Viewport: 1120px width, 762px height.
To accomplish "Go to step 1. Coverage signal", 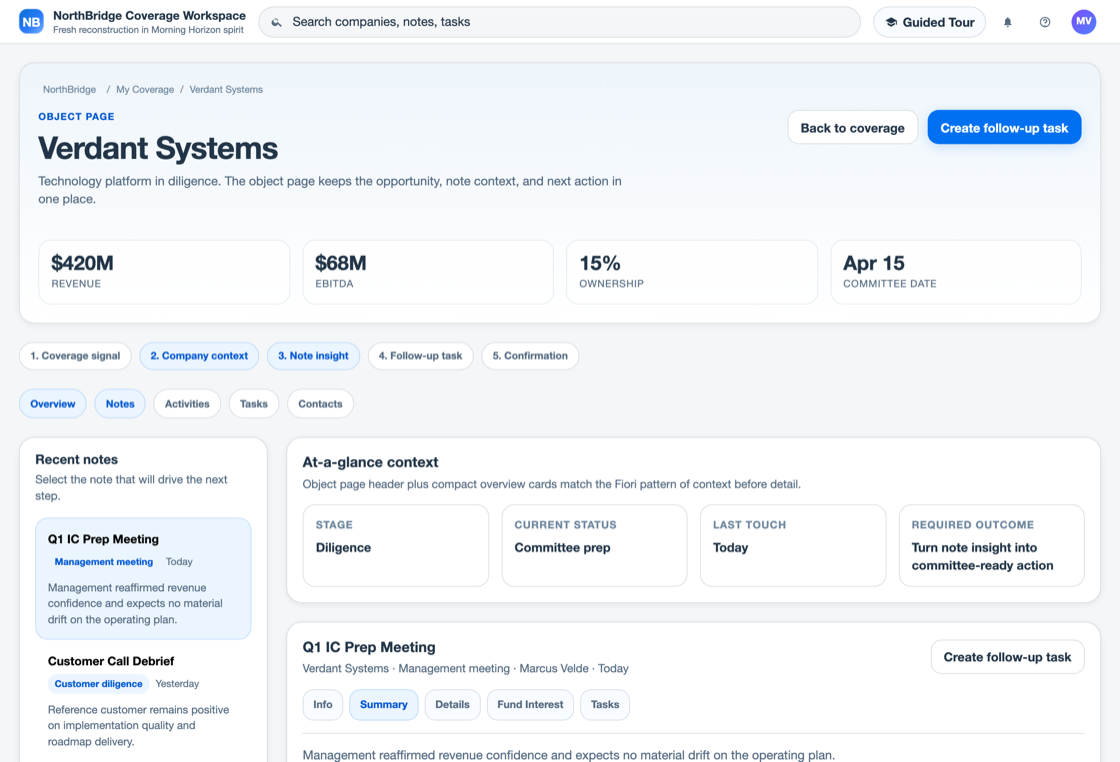I will (75, 356).
